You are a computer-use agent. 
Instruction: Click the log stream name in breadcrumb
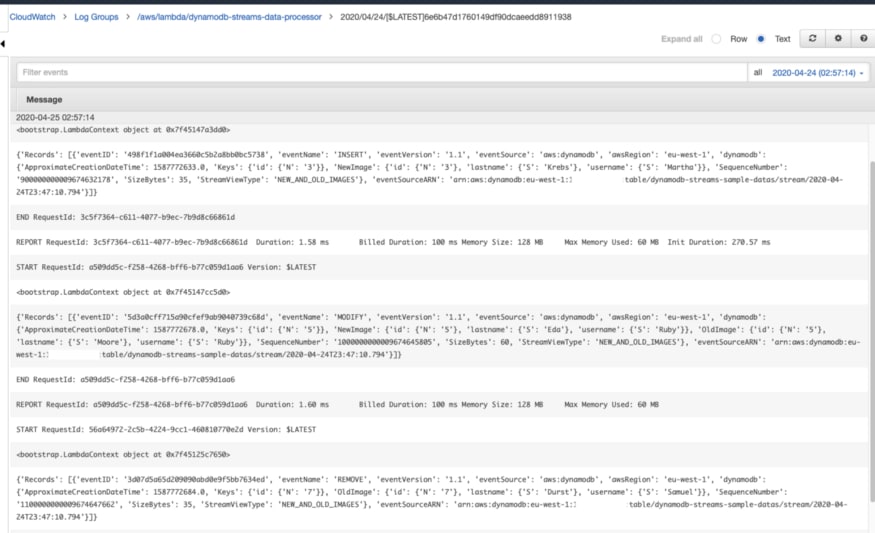pos(455,17)
